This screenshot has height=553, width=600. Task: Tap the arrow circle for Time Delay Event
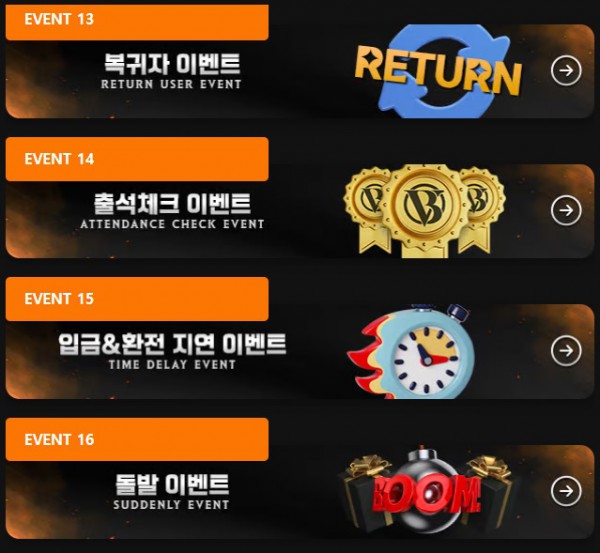point(566,351)
